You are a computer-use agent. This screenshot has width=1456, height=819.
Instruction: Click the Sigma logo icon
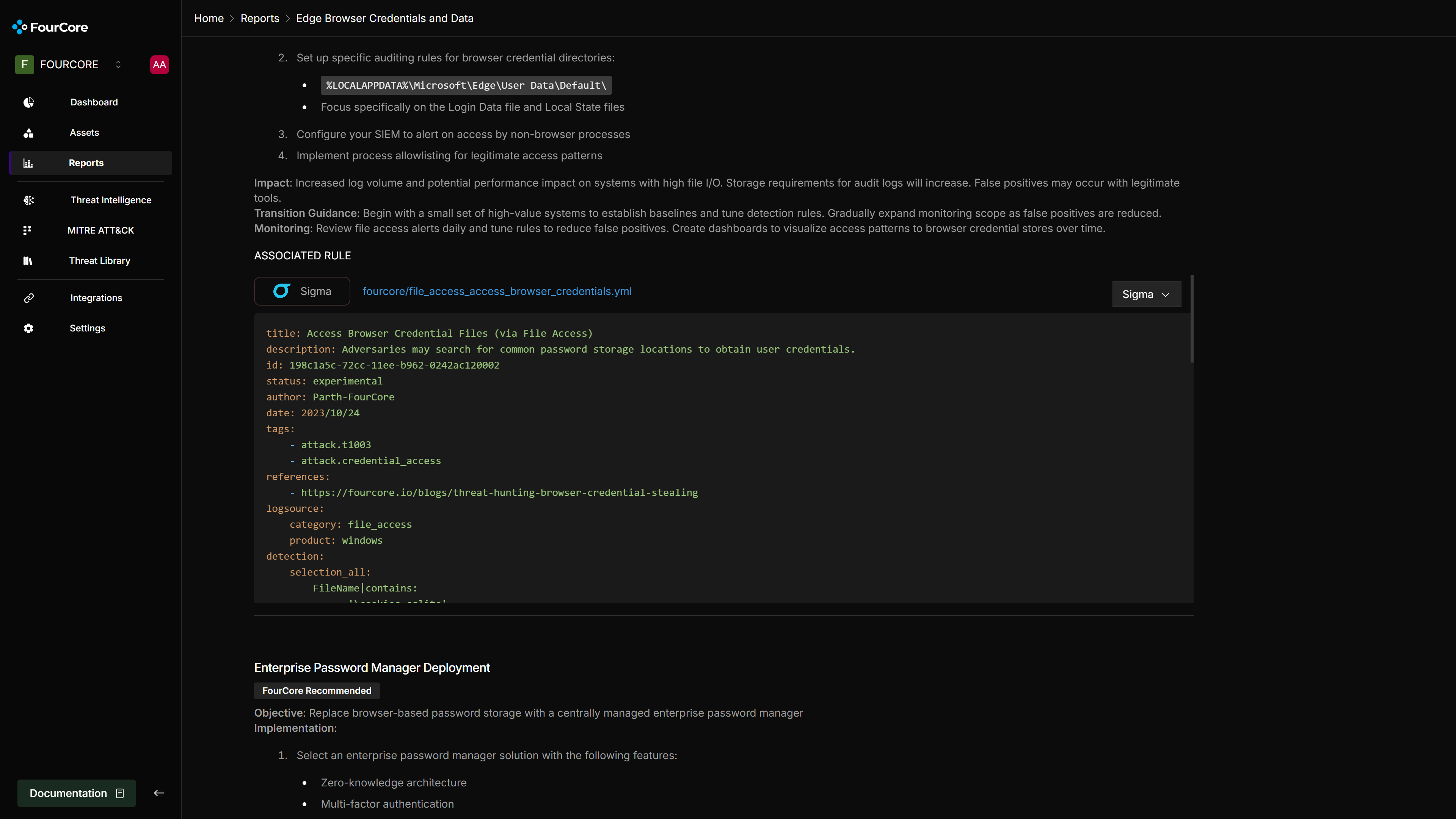[281, 291]
